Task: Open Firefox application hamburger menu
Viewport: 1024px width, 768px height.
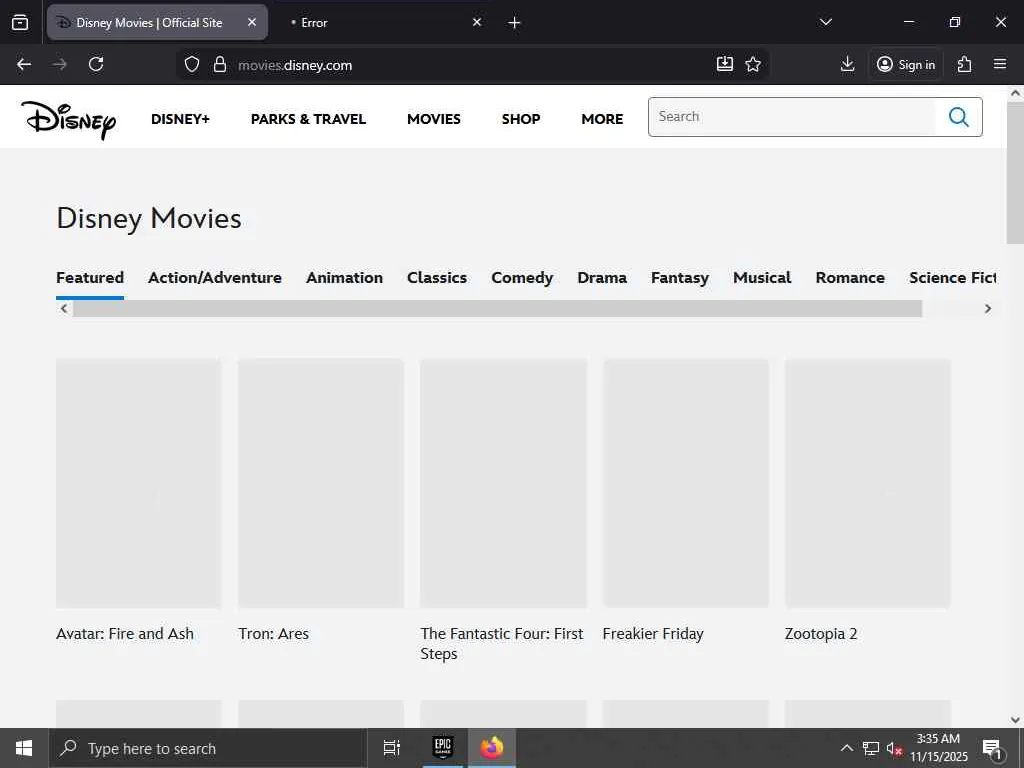Action: tap(1000, 64)
